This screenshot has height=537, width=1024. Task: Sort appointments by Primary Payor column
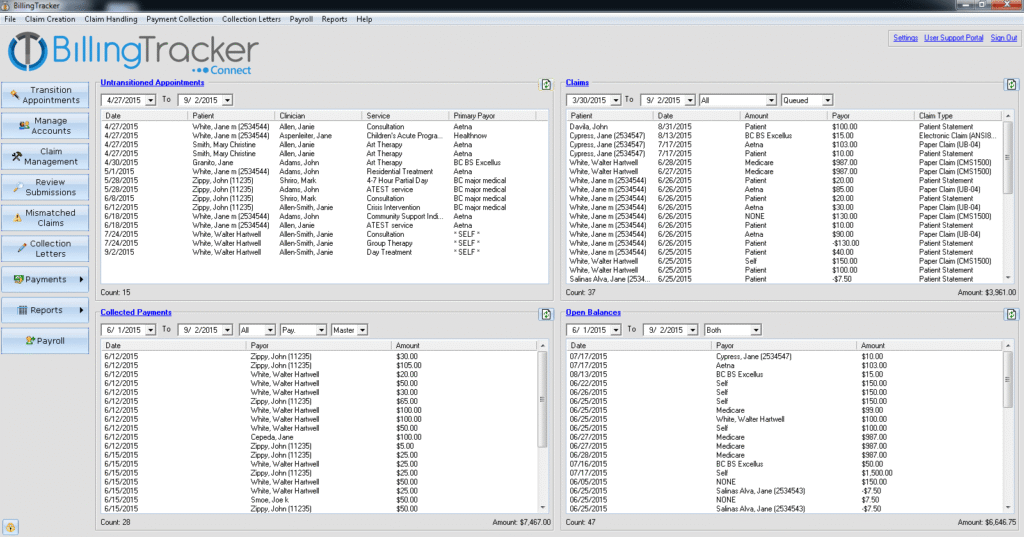pos(492,116)
